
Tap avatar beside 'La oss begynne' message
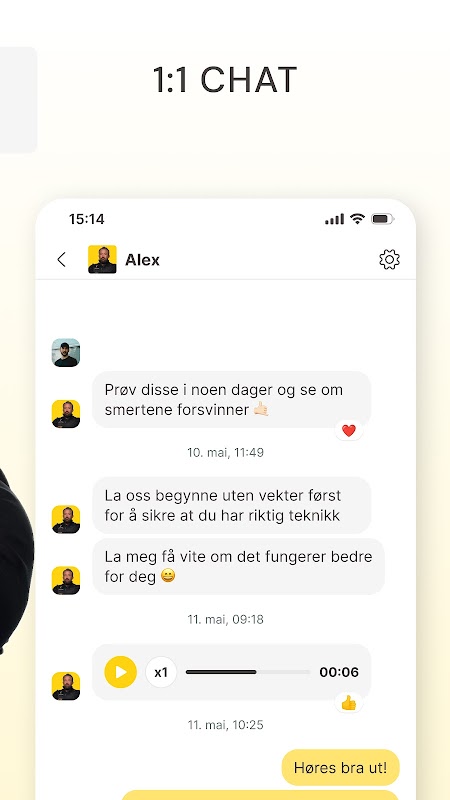[x=66, y=519]
